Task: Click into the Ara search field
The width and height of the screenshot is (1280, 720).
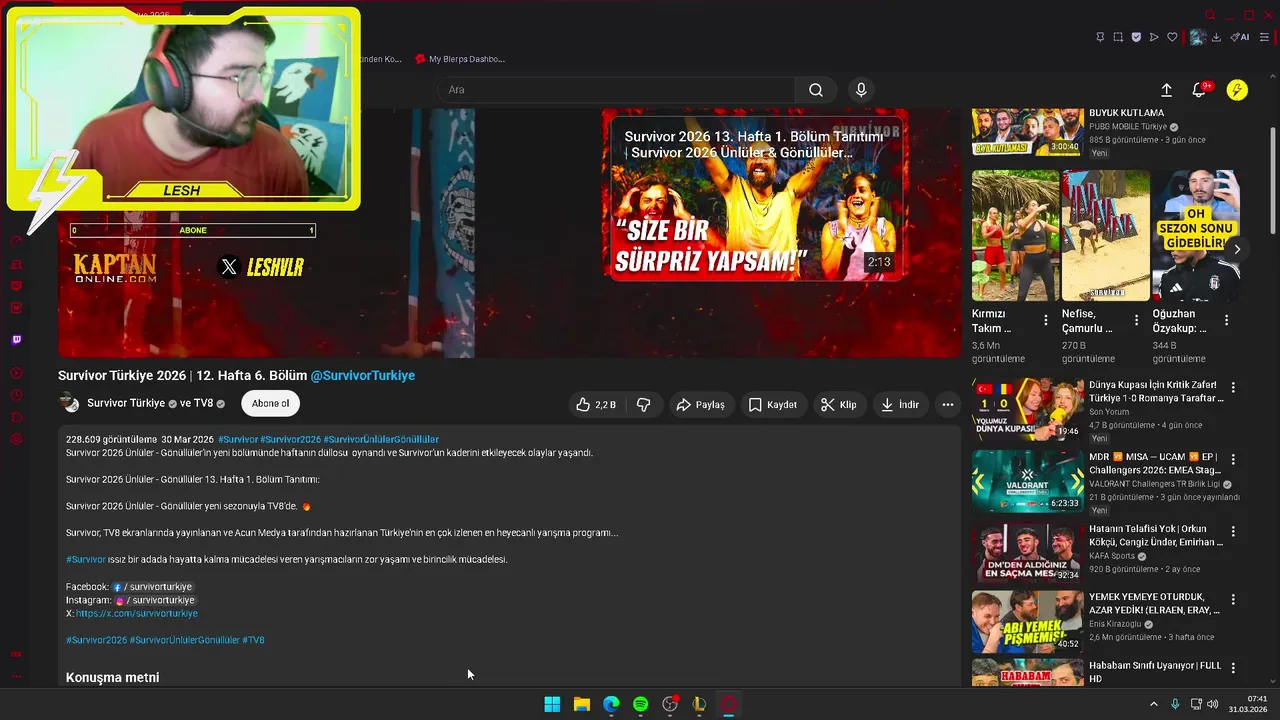Action: point(616,90)
